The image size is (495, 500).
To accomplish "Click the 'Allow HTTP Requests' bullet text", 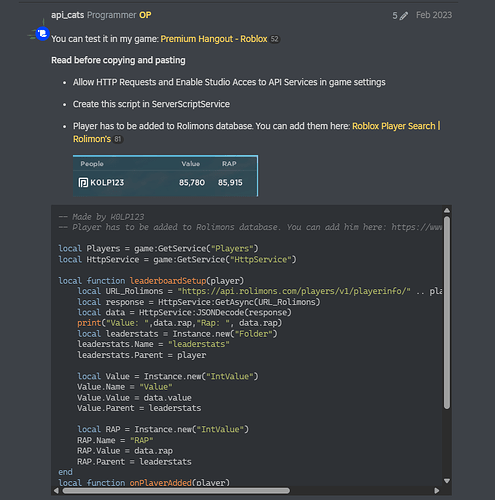I will pos(229,82).
